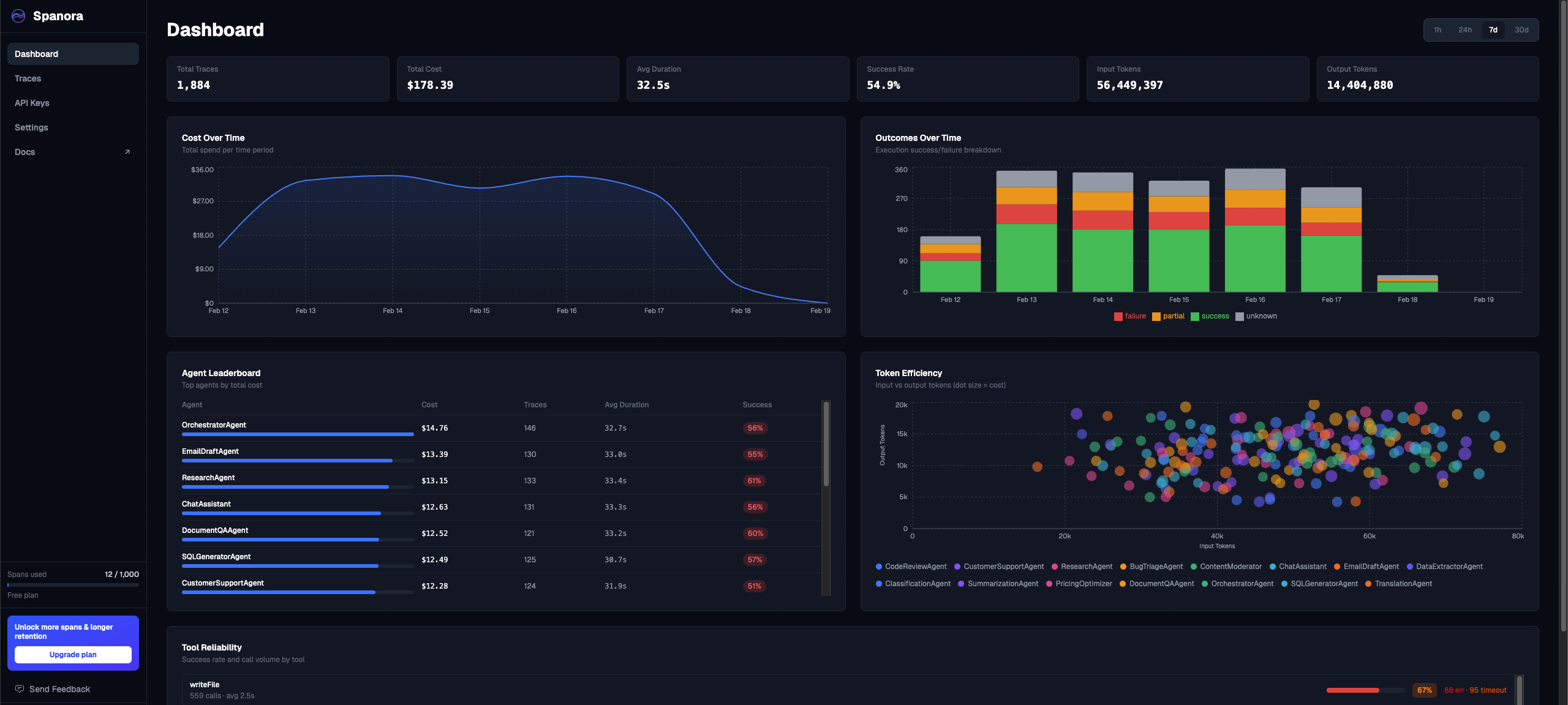Open the Traces page

[x=28, y=78]
